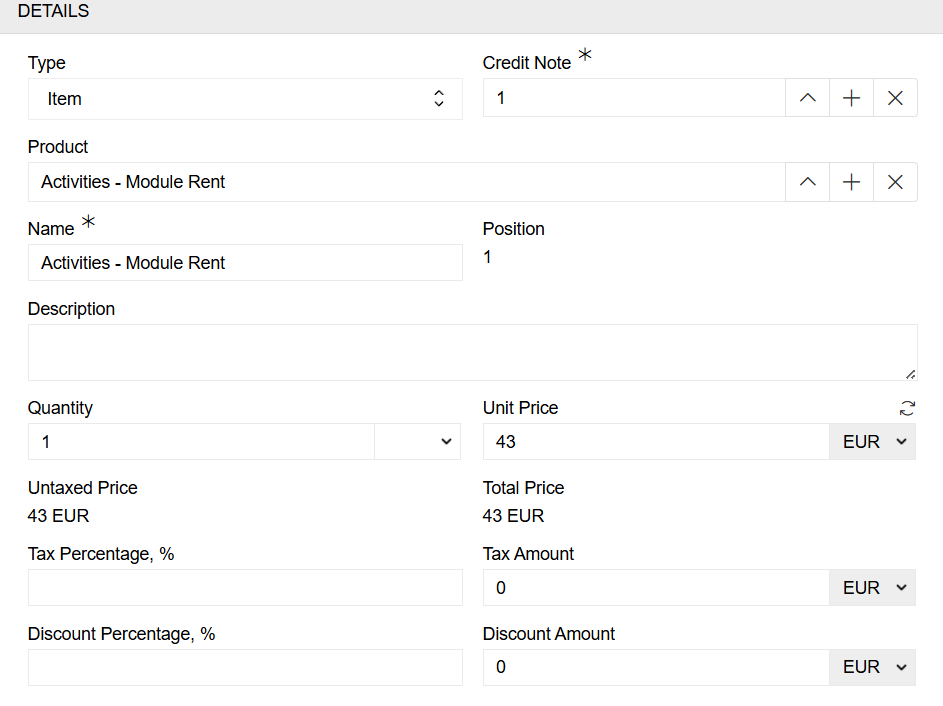Viewport: 943px width, 706px height.
Task: Open the Type dropdown showing Item
Action: tap(245, 99)
